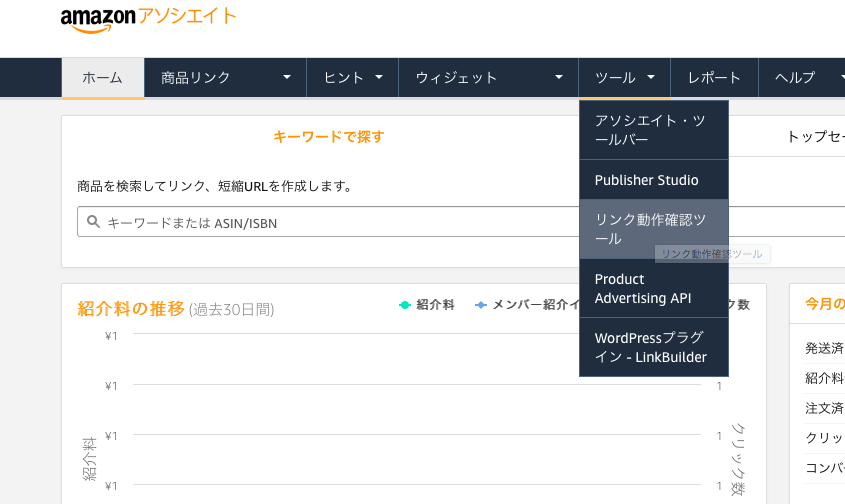Screen dimensions: 845x504
Task: Open the レポート menu
Action: coord(714,78)
